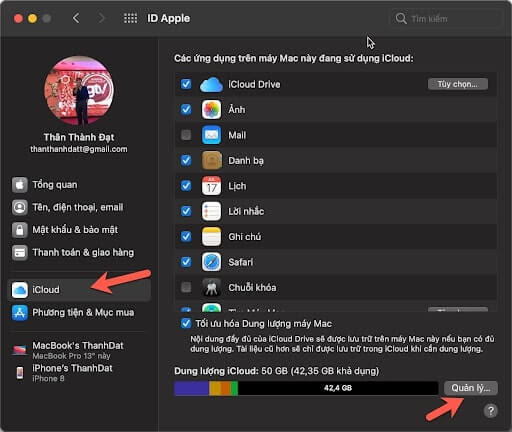Click the ID Apple window title
This screenshot has width=512, height=432.
pos(169,18)
